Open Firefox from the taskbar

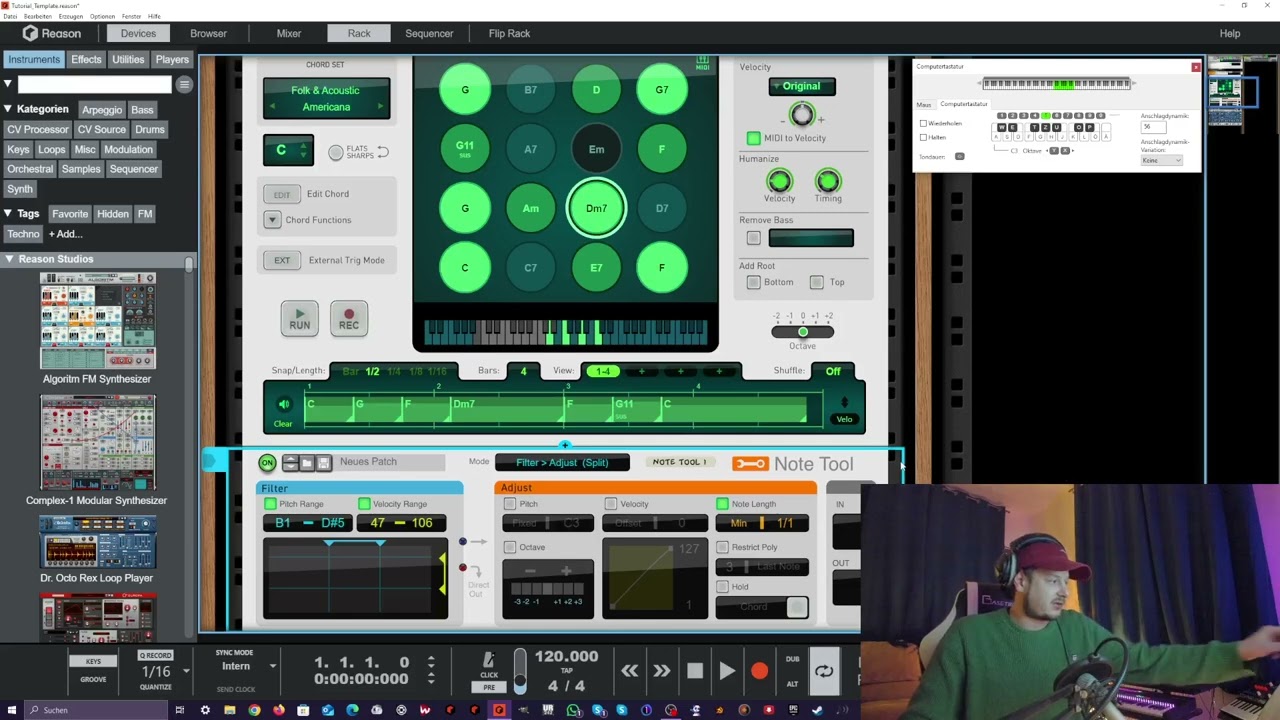point(278,710)
